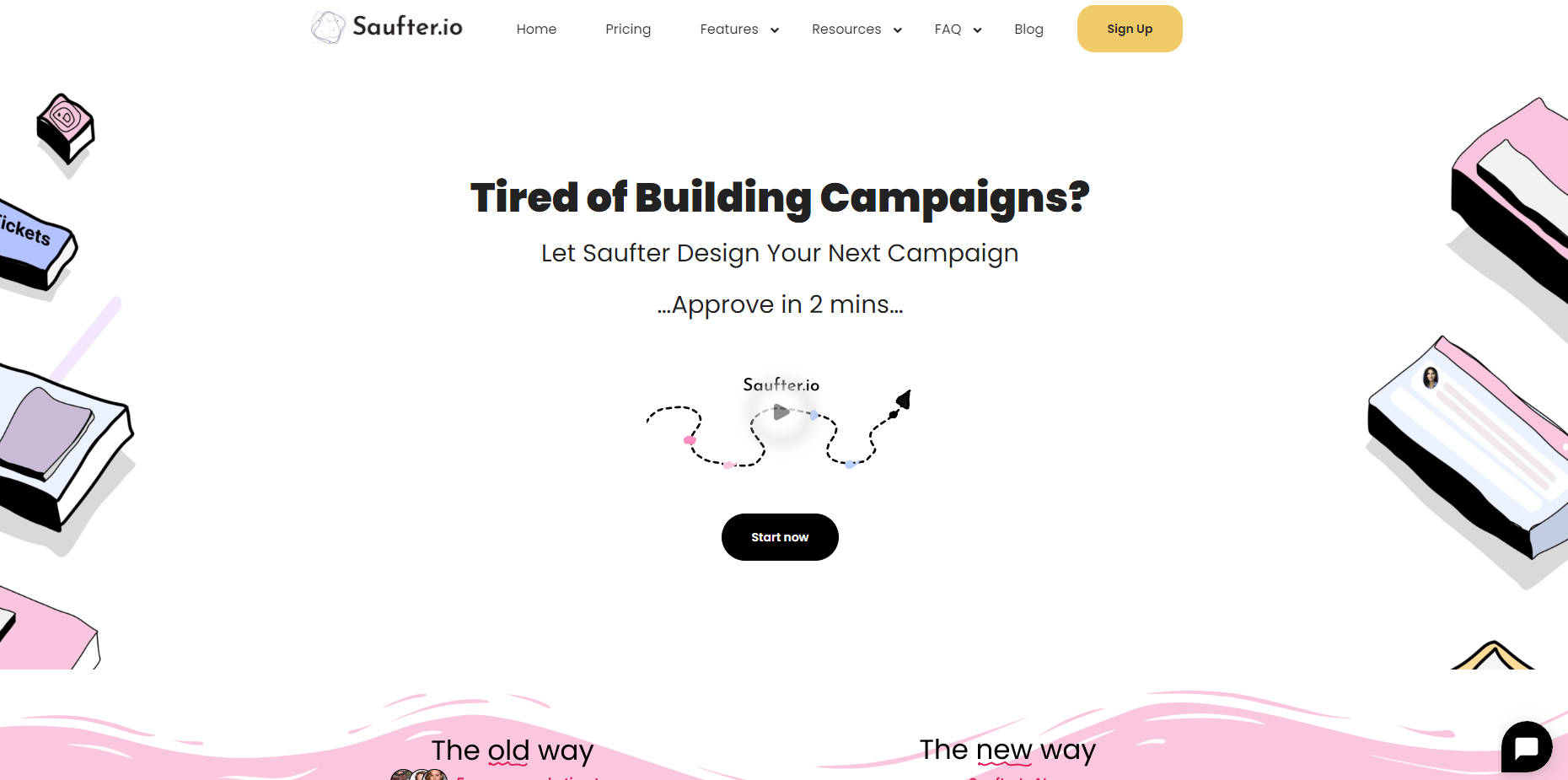Viewport: 1568px width, 780px height.
Task: Click the Saufter.io logo icon
Action: [327, 27]
